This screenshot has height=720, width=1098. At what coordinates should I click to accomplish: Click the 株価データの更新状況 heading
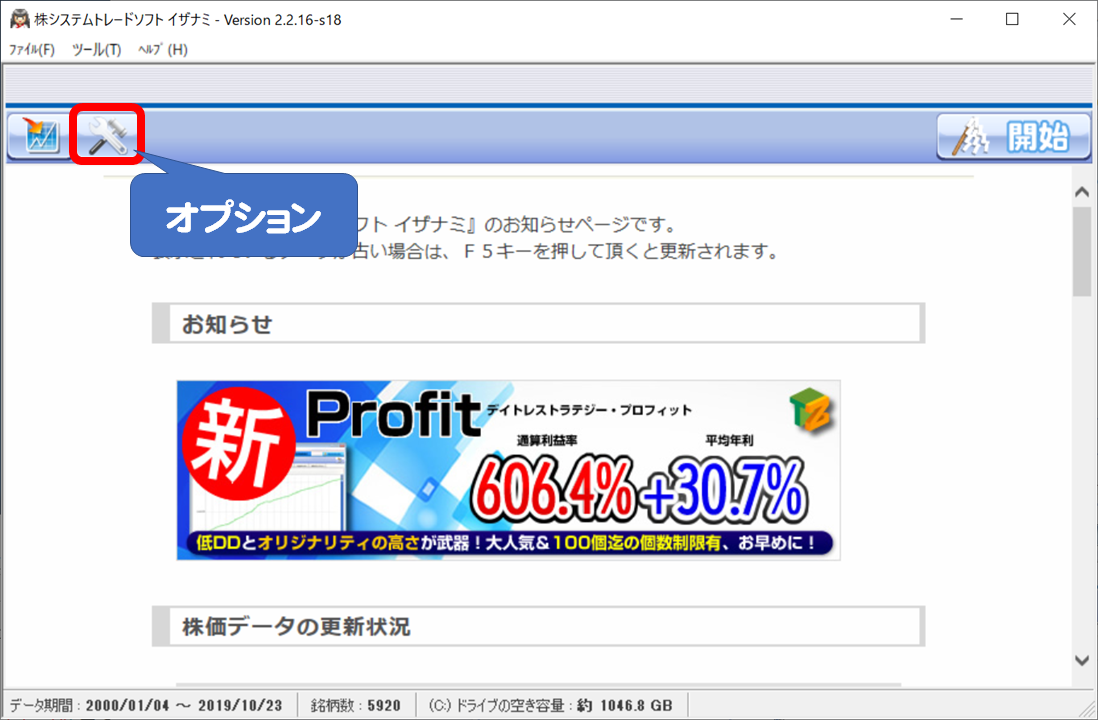[538, 626]
